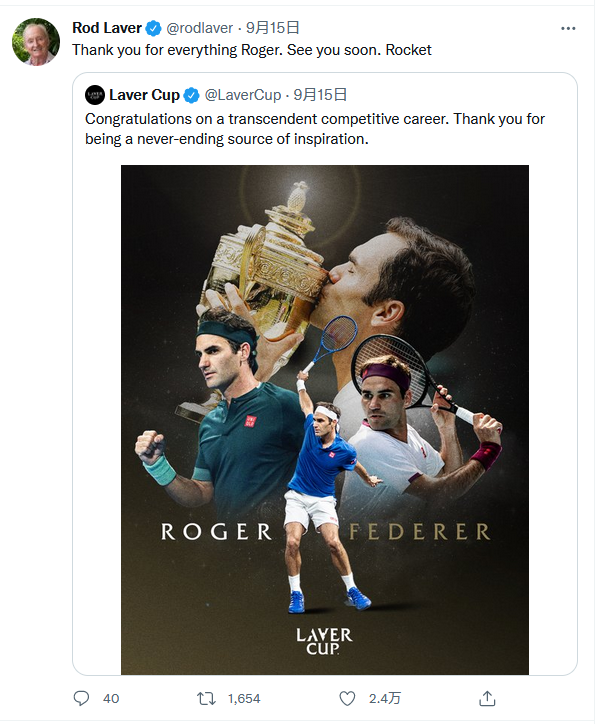Click the 9月15日 date on Rod Laver's tweet
Image resolution: width=610 pixels, height=724 pixels.
coord(272,28)
